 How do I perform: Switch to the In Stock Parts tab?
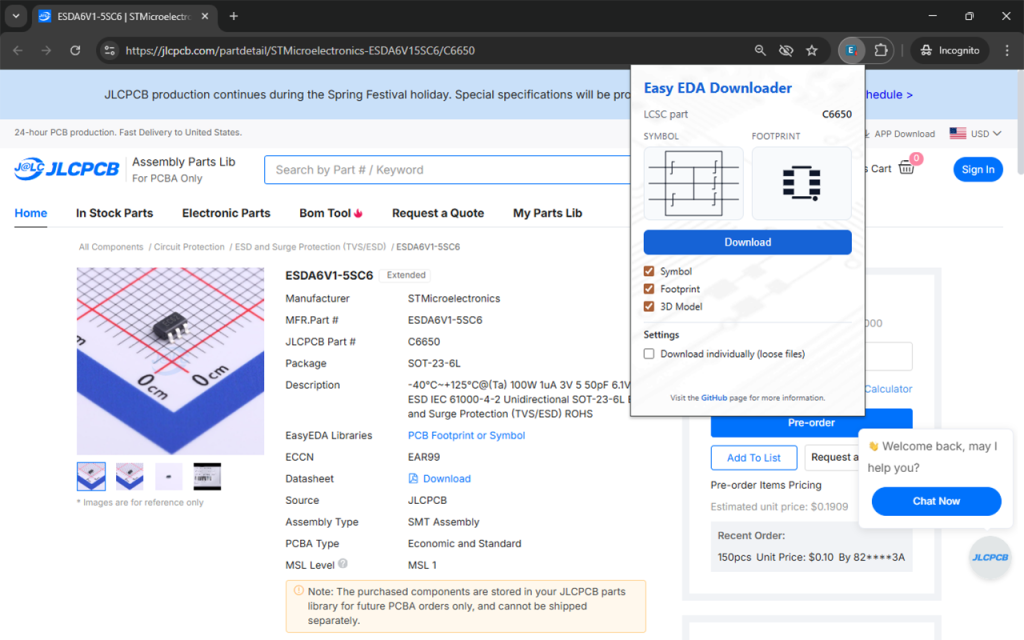114,213
